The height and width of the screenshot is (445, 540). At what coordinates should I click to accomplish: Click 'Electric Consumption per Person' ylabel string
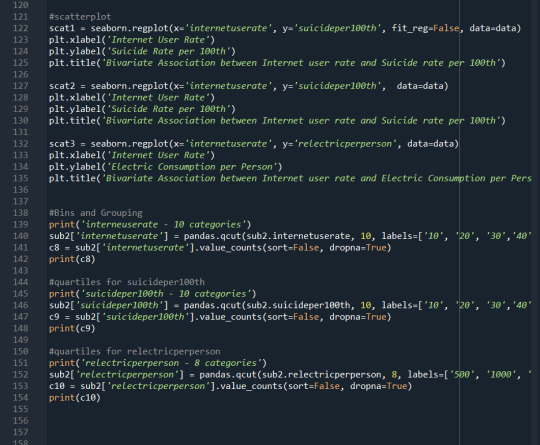(x=192, y=167)
